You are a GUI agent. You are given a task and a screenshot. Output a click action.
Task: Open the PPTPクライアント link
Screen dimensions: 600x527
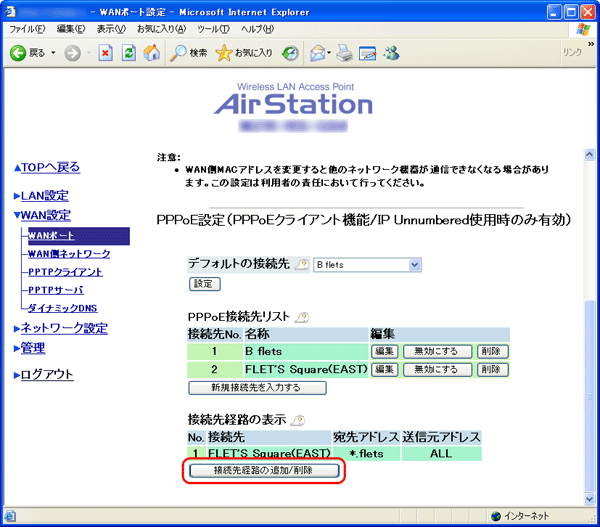click(65, 272)
